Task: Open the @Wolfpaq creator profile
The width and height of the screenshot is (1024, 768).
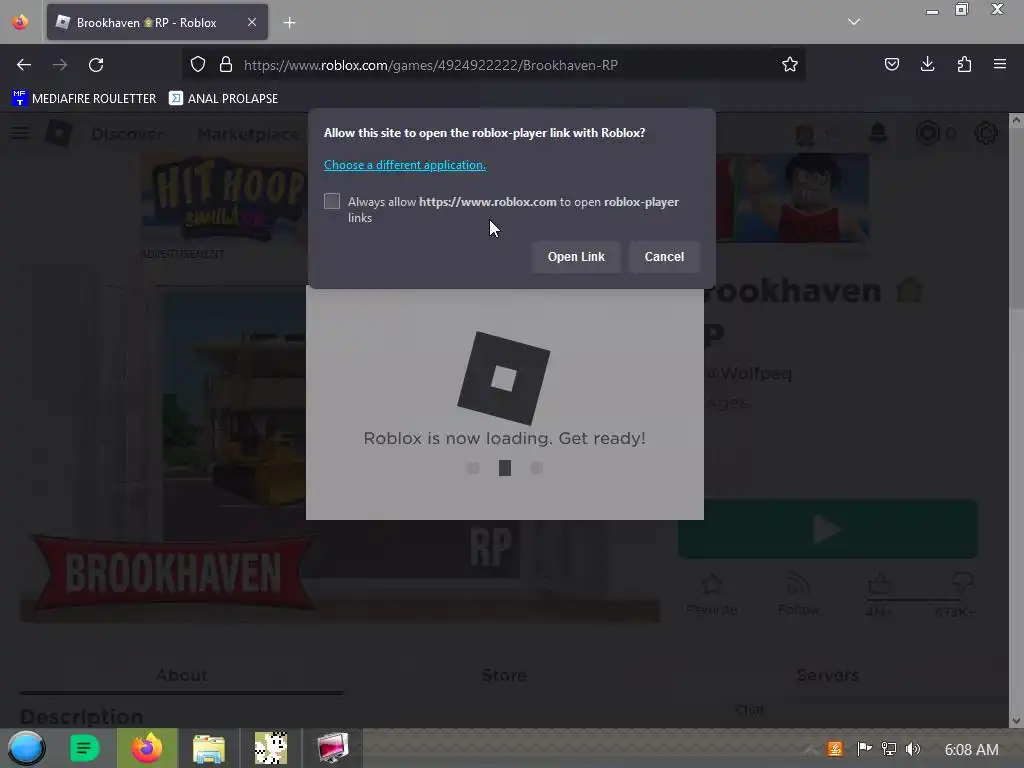Action: [x=749, y=374]
